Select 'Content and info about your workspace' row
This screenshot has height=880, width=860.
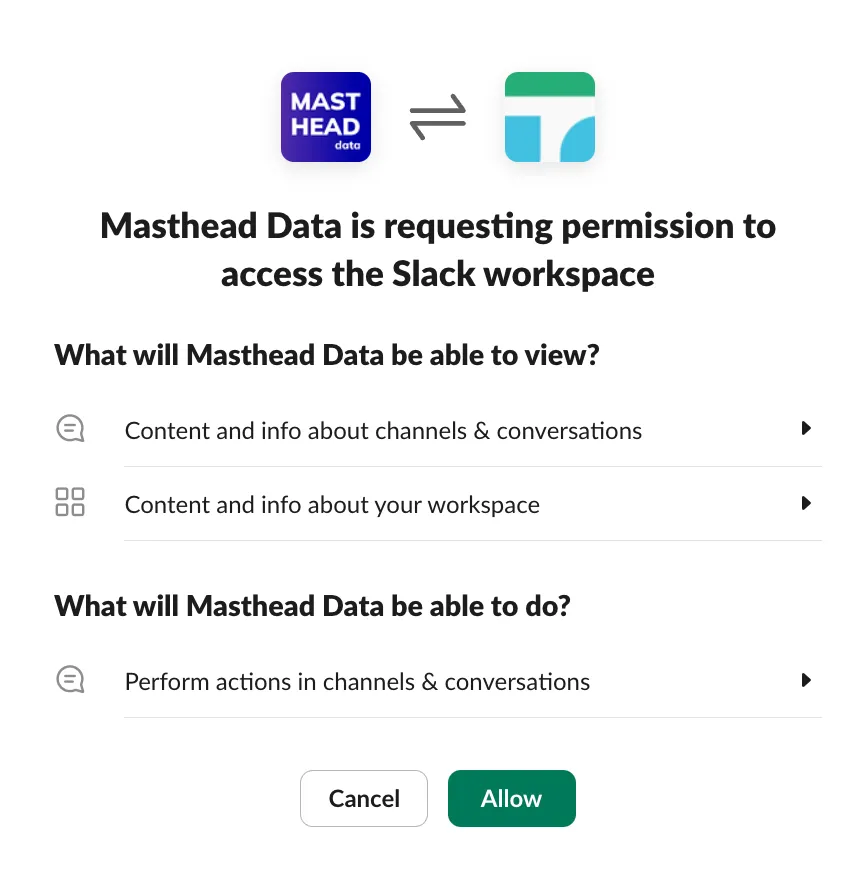pos(332,505)
